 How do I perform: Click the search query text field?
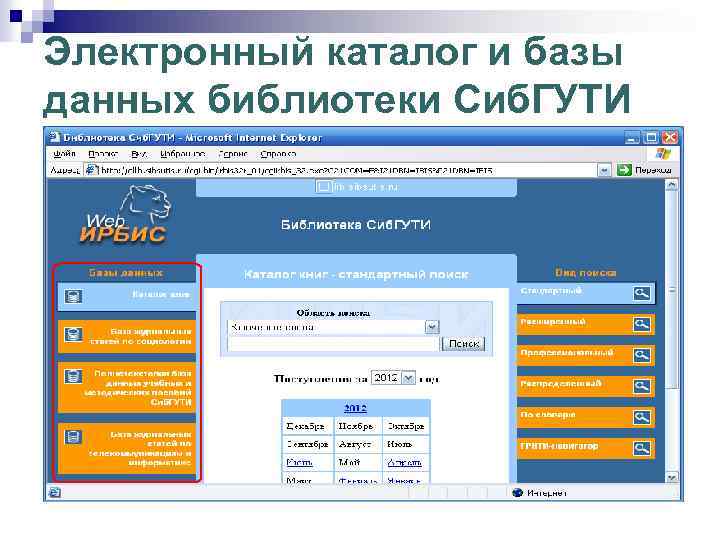click(x=333, y=344)
